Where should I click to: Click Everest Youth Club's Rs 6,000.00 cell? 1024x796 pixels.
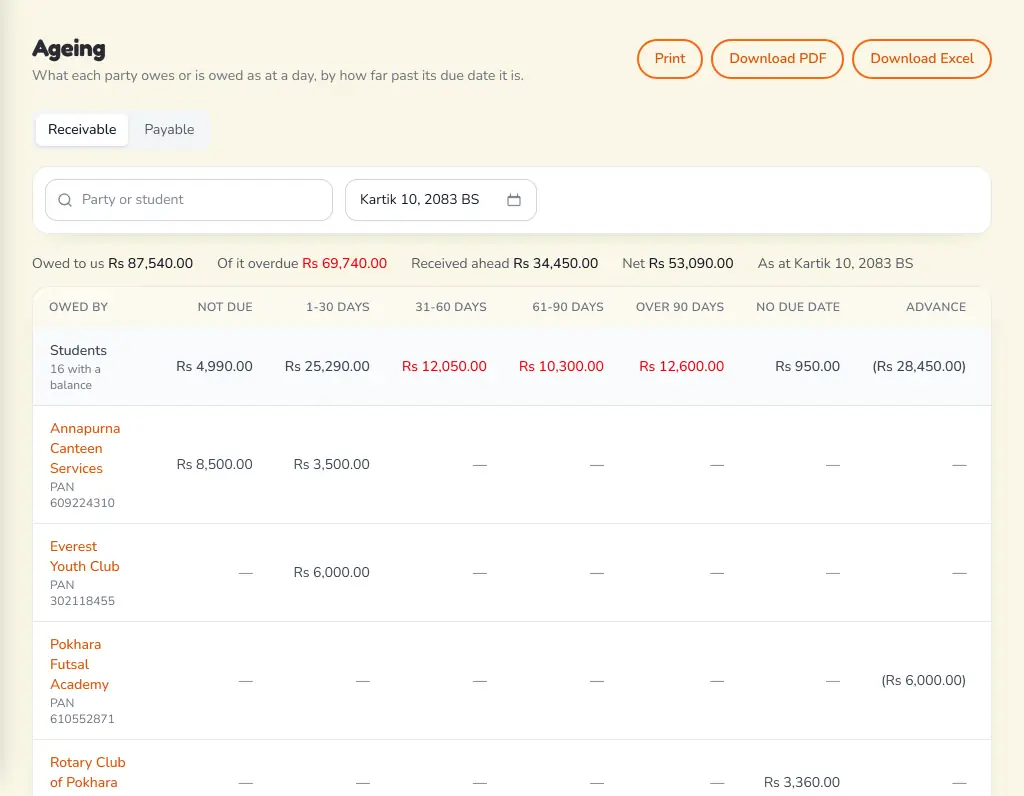pos(331,572)
